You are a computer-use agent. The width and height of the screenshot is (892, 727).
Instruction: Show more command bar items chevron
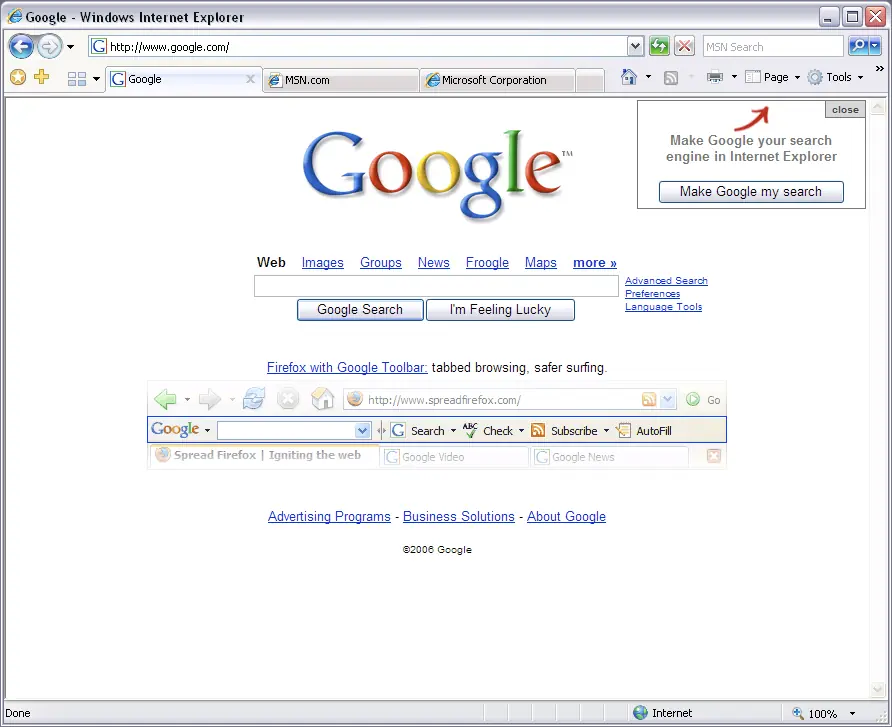pyautogui.click(x=879, y=68)
